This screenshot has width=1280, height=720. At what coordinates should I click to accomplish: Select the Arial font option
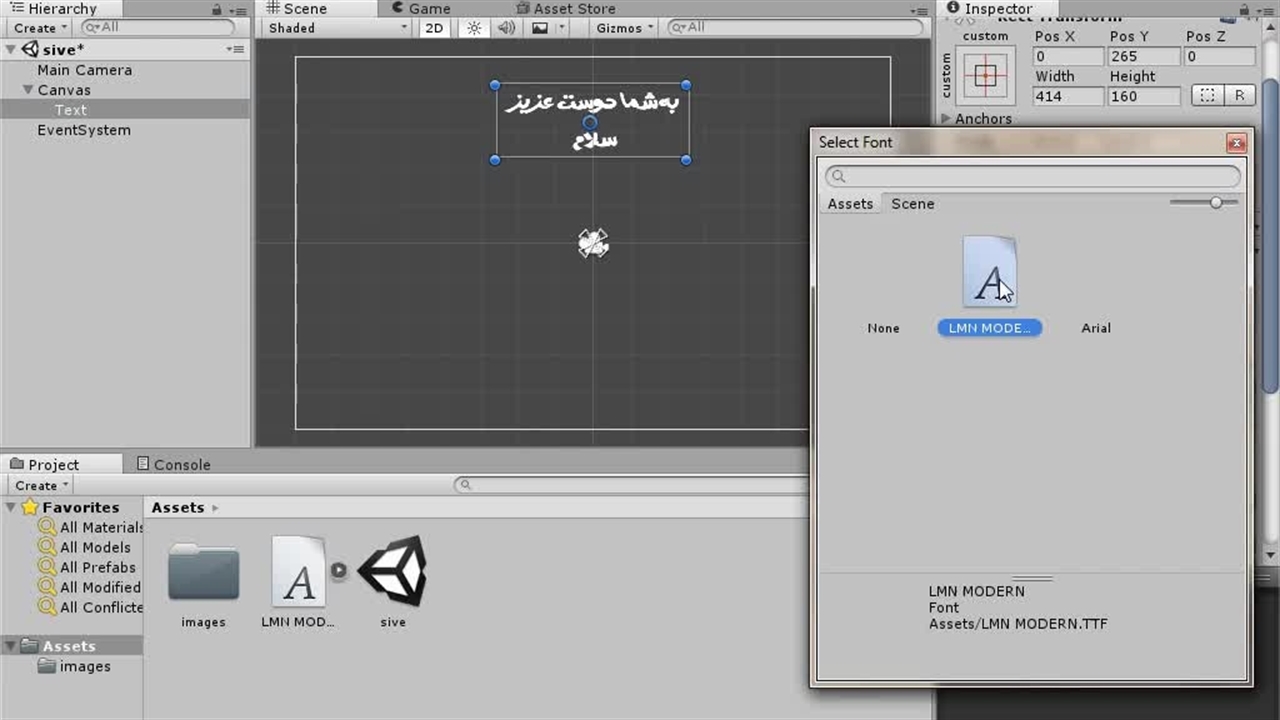[x=1096, y=328]
